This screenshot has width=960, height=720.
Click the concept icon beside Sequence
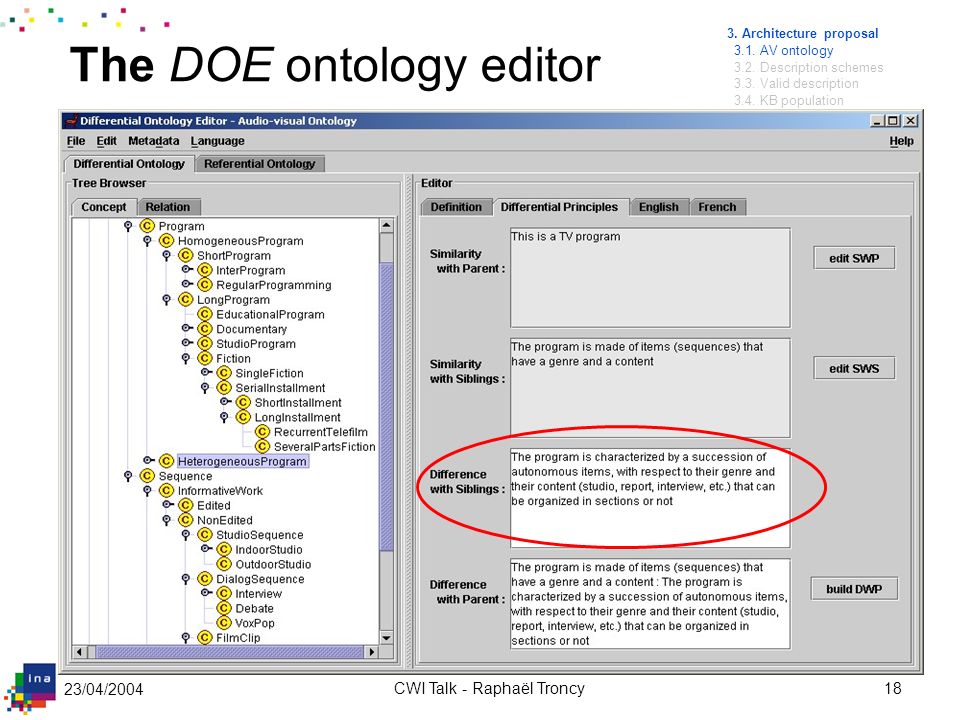coord(147,476)
